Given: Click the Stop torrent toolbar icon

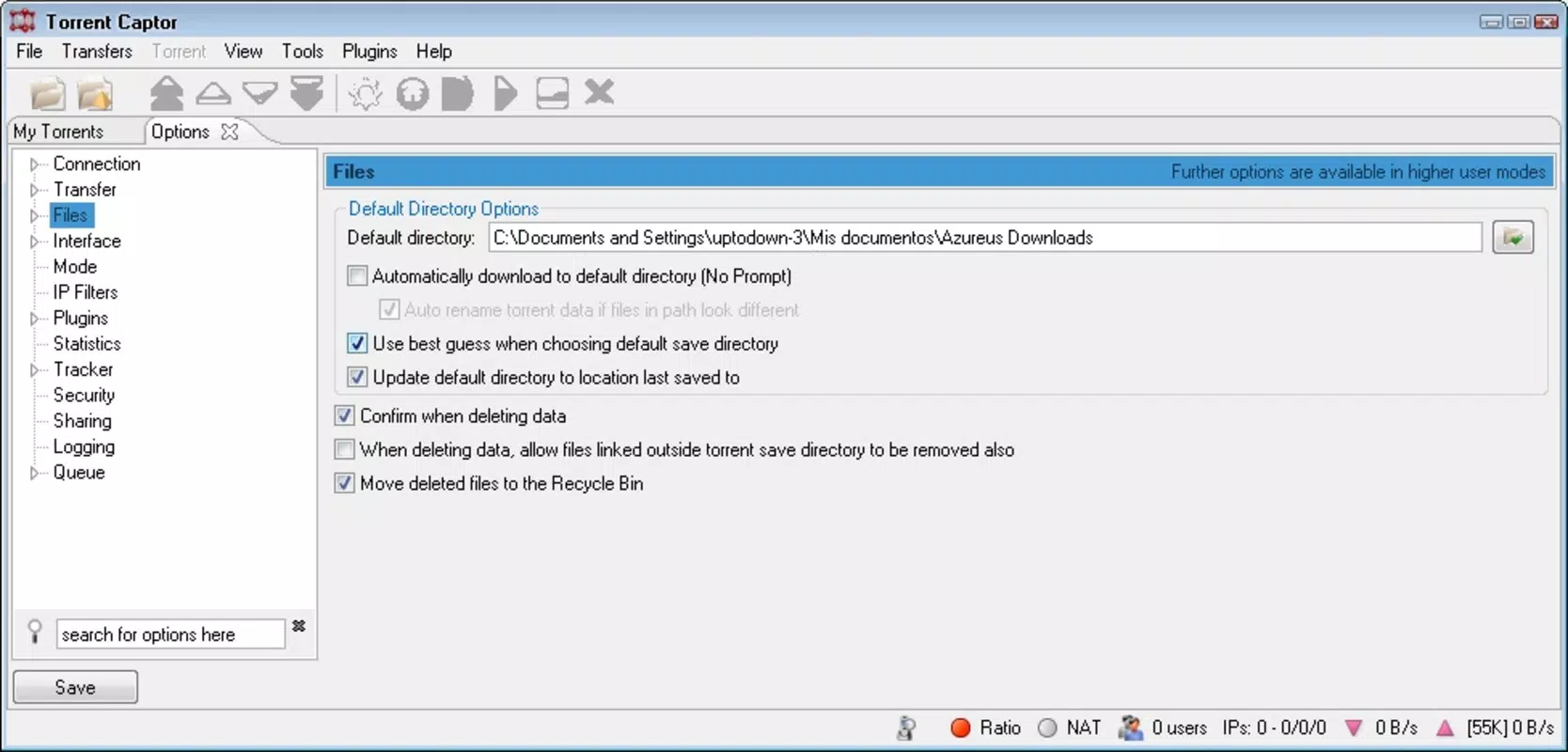Looking at the screenshot, I should tap(458, 94).
